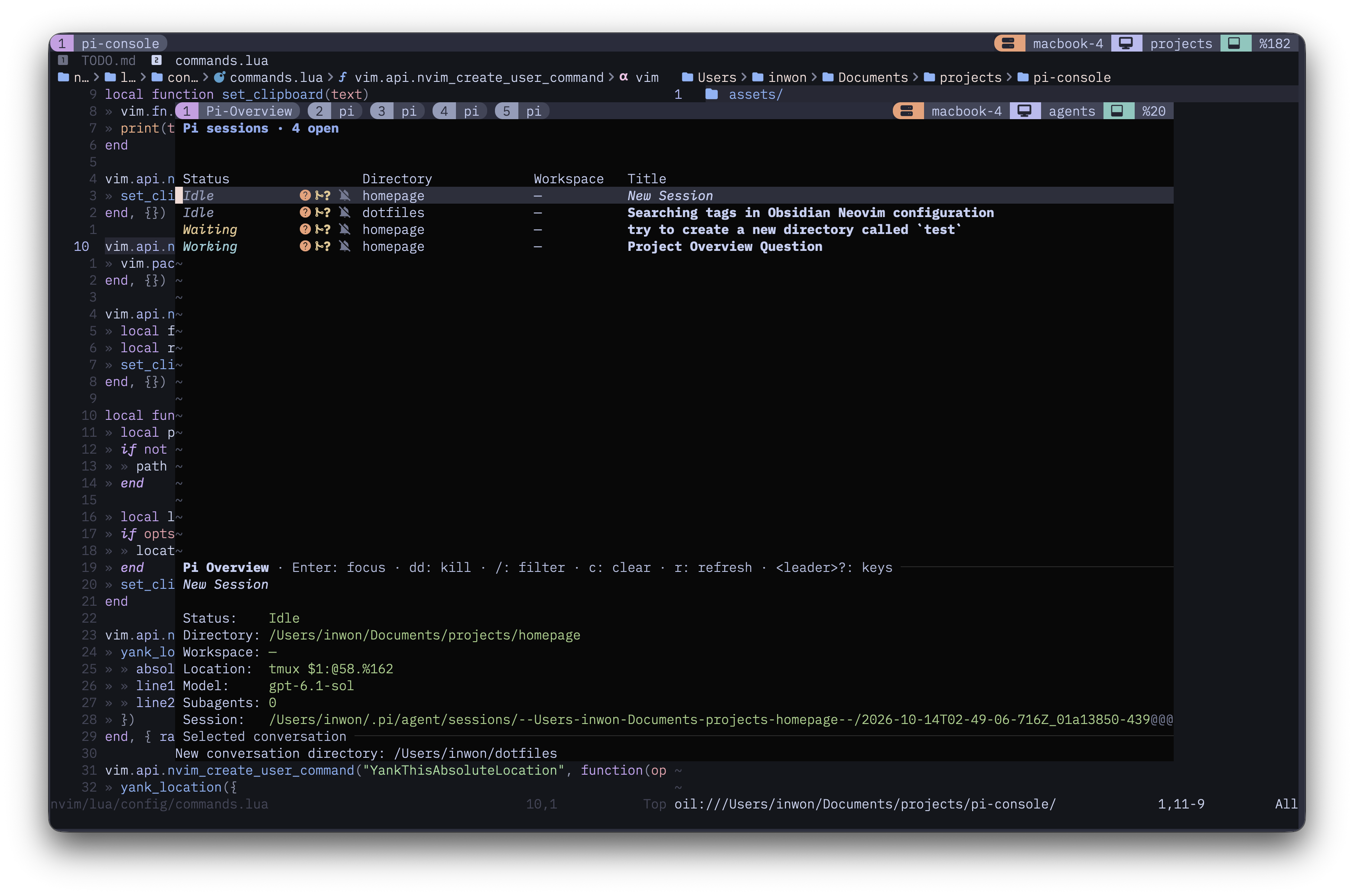The width and height of the screenshot is (1354, 896).
Task: Open the TODO.md buffer tab
Action: pyautogui.click(x=97, y=60)
